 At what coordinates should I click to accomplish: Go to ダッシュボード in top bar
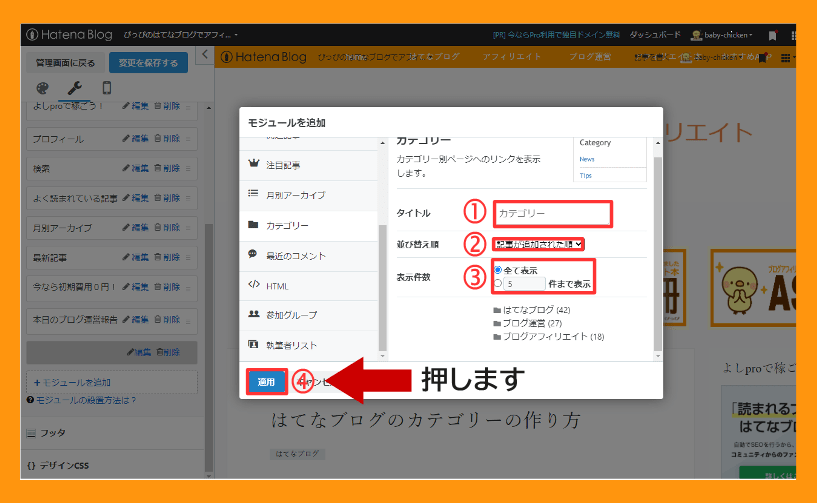point(655,35)
